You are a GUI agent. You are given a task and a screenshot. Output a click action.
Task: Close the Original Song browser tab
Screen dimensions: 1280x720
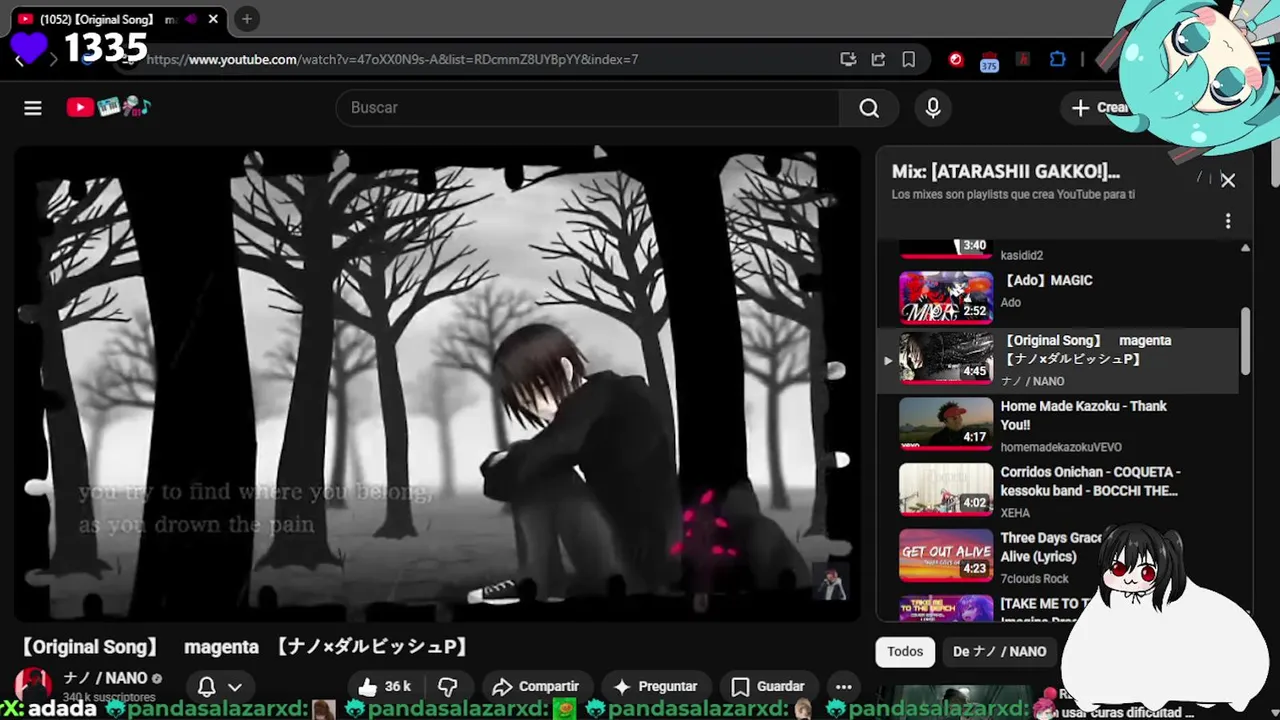click(213, 19)
